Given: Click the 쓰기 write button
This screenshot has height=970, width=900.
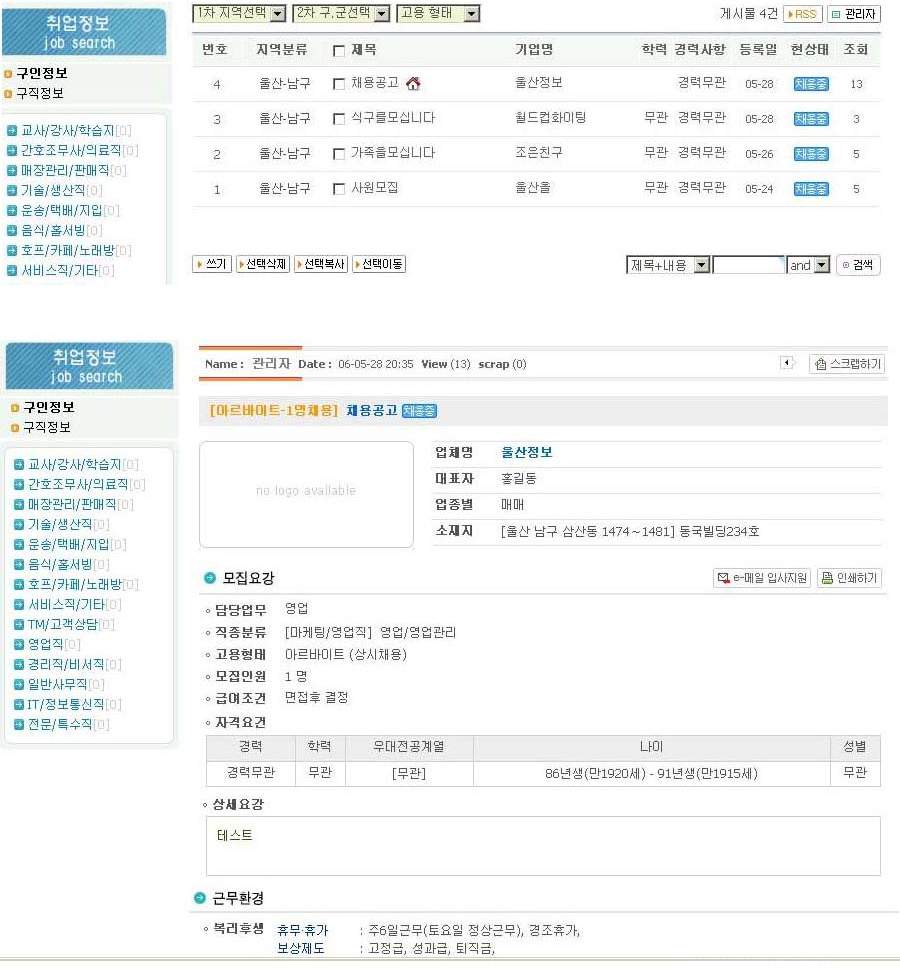Looking at the screenshot, I should (212, 264).
